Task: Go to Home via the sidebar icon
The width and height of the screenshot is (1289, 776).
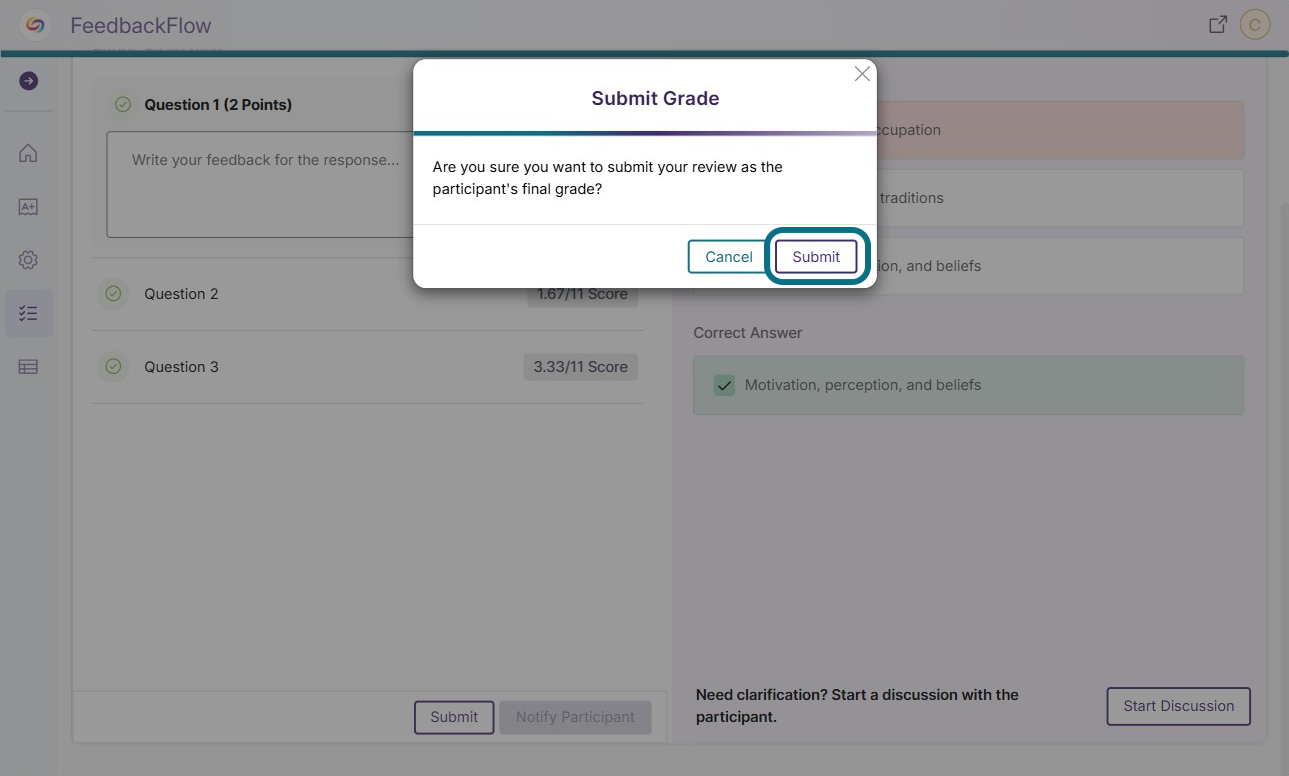Action: point(28,153)
